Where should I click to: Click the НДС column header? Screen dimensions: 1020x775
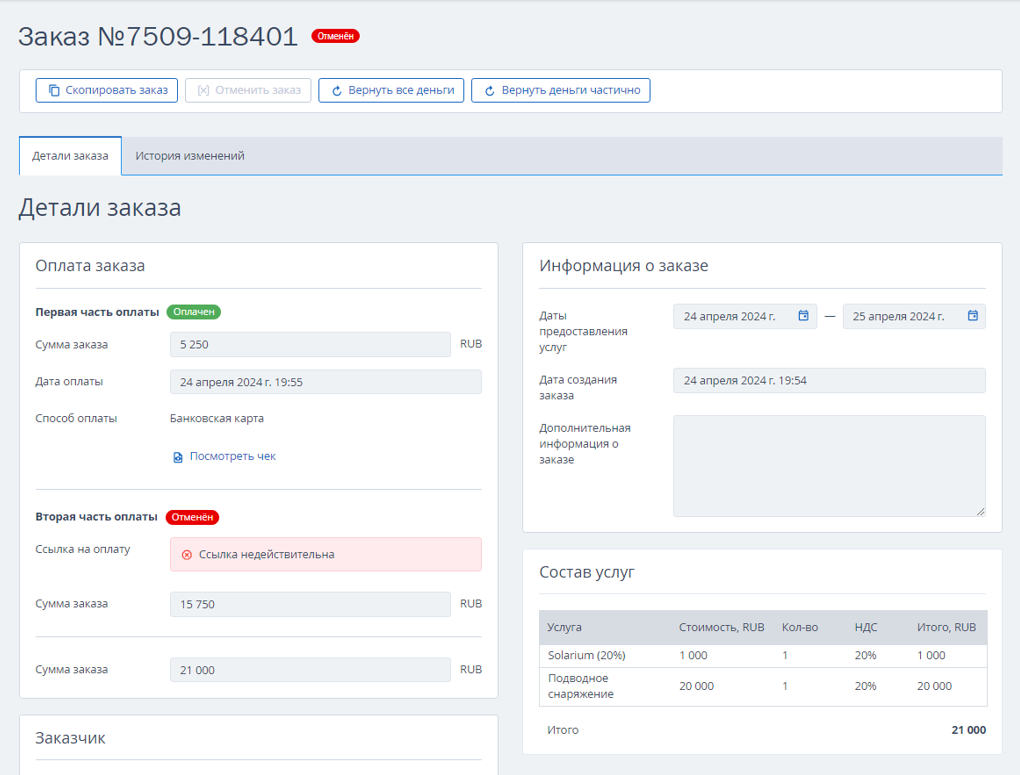866,627
